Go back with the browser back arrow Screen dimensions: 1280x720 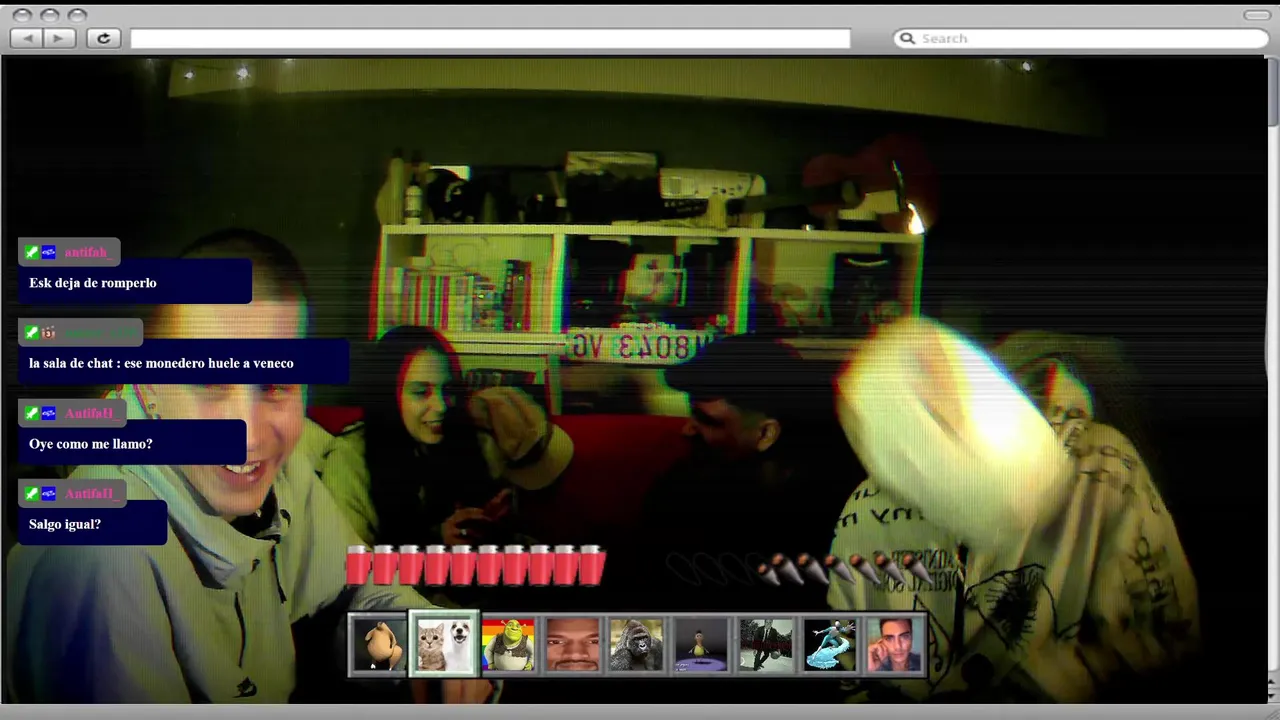27,38
